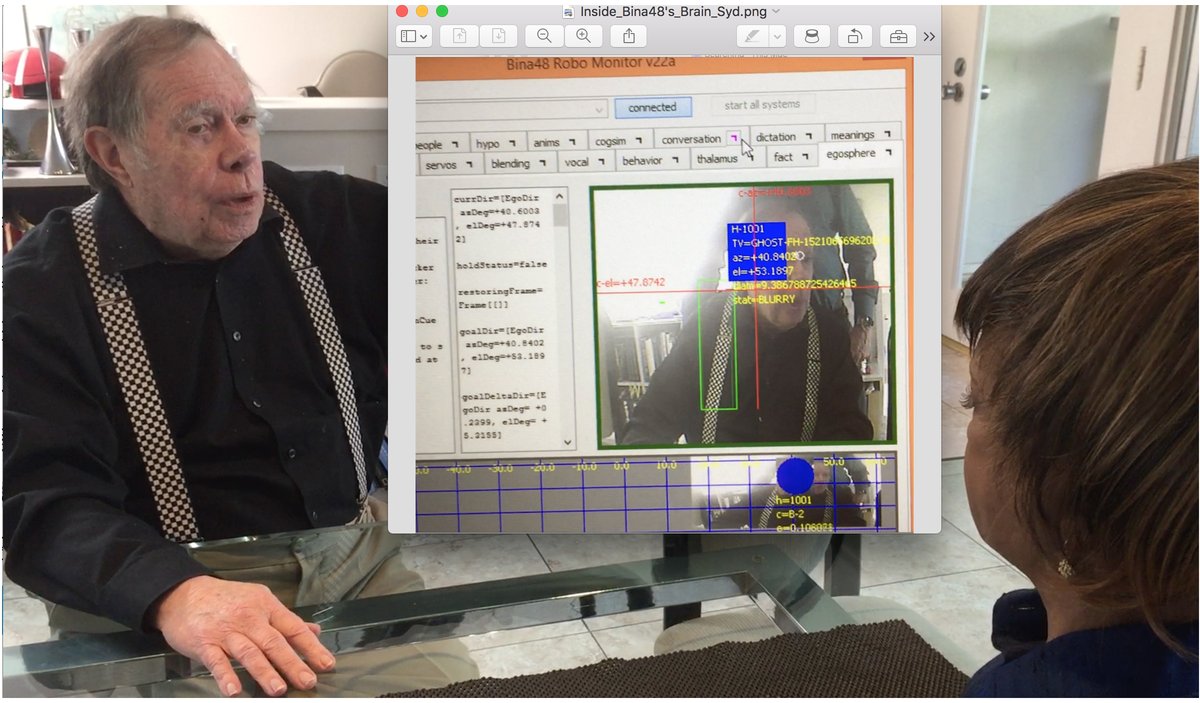The width and height of the screenshot is (1200, 703).
Task: Close the Preview window with red button
Action: (402, 11)
